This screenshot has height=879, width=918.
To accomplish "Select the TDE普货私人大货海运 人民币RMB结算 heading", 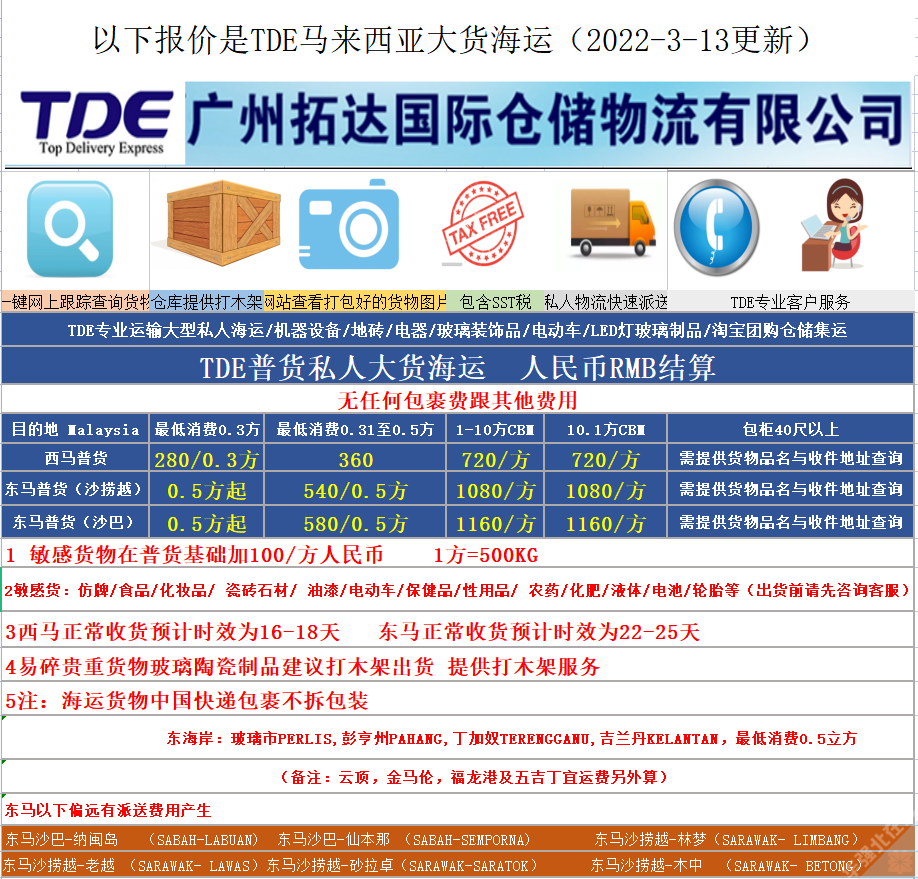I will pos(457,367).
